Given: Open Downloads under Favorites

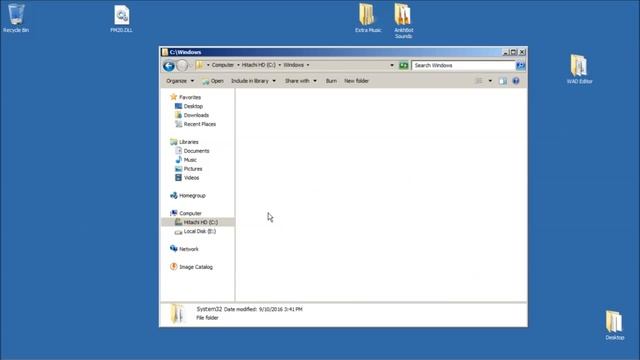Looking at the screenshot, I should (x=196, y=115).
